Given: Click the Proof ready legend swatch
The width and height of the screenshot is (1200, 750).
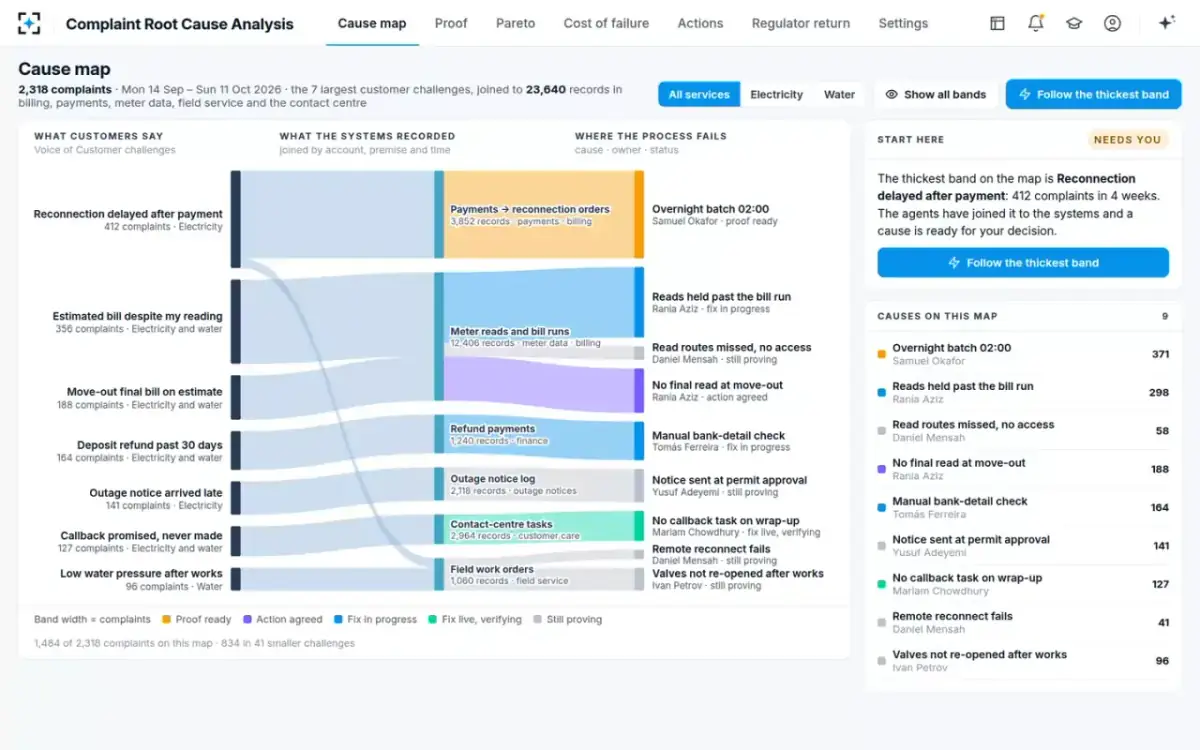Looking at the screenshot, I should tap(166, 620).
